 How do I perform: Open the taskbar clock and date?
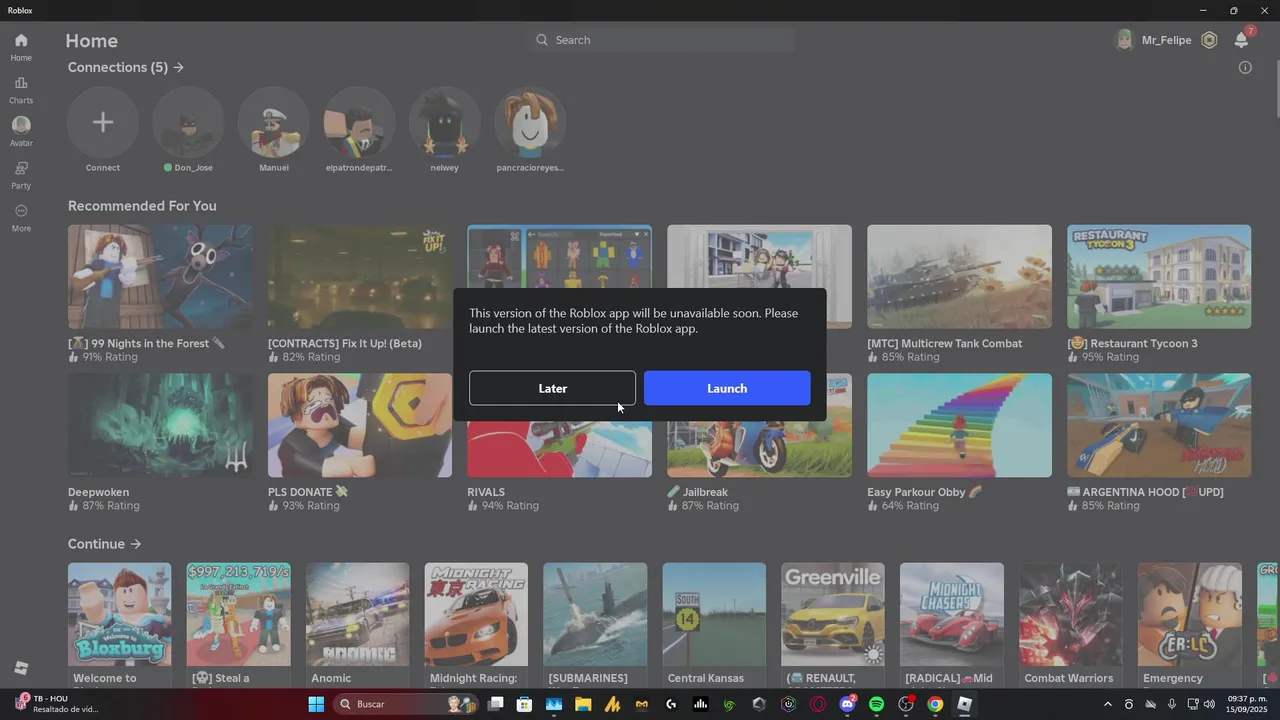coord(1247,704)
